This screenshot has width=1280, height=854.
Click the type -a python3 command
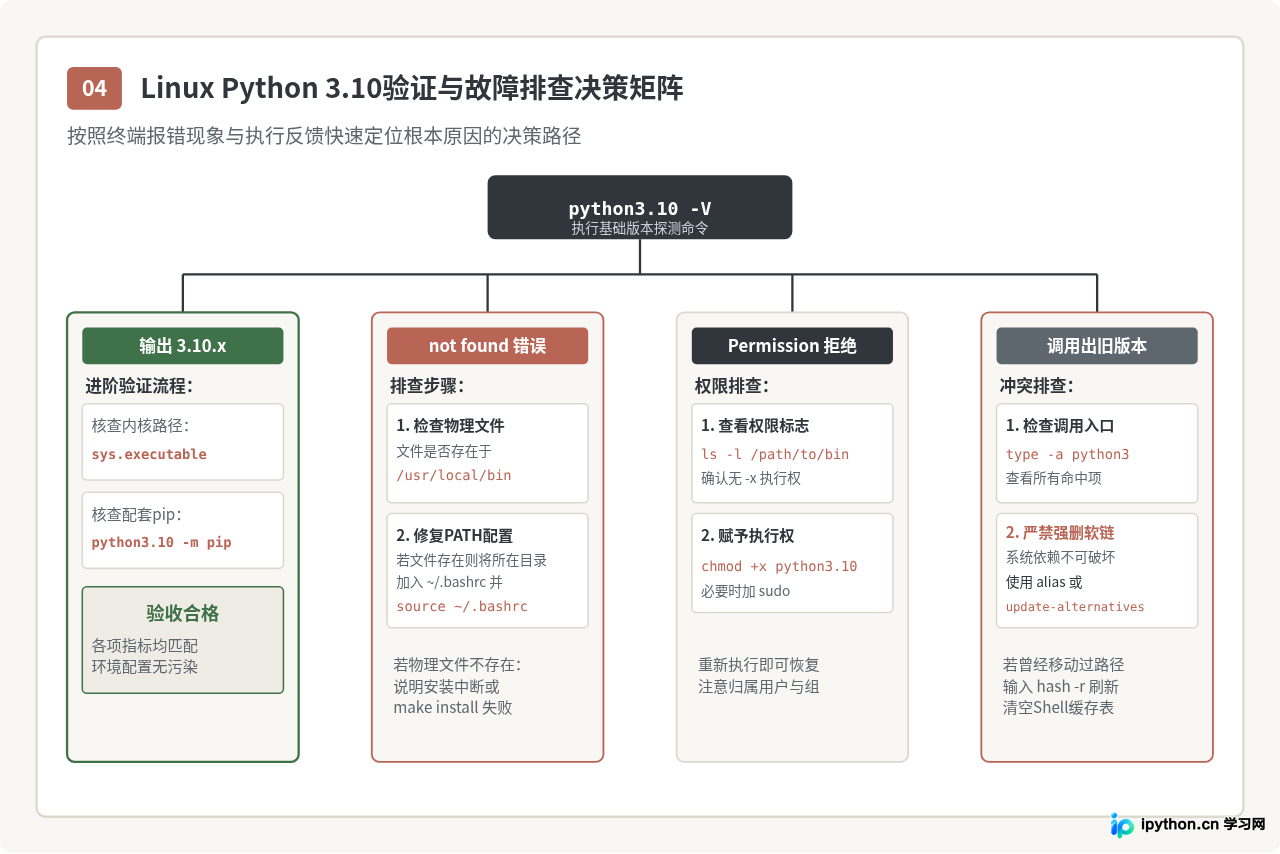[x=1067, y=454]
